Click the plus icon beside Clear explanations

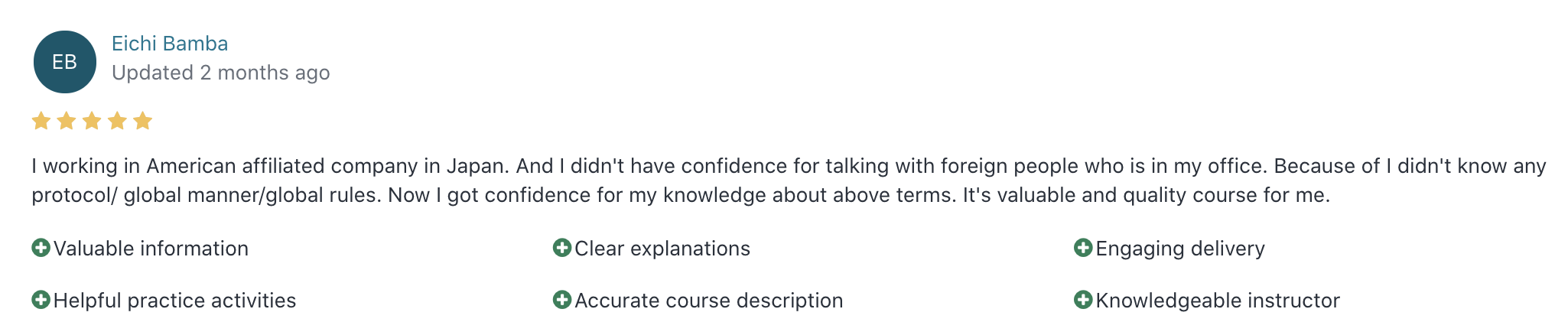pos(562,248)
